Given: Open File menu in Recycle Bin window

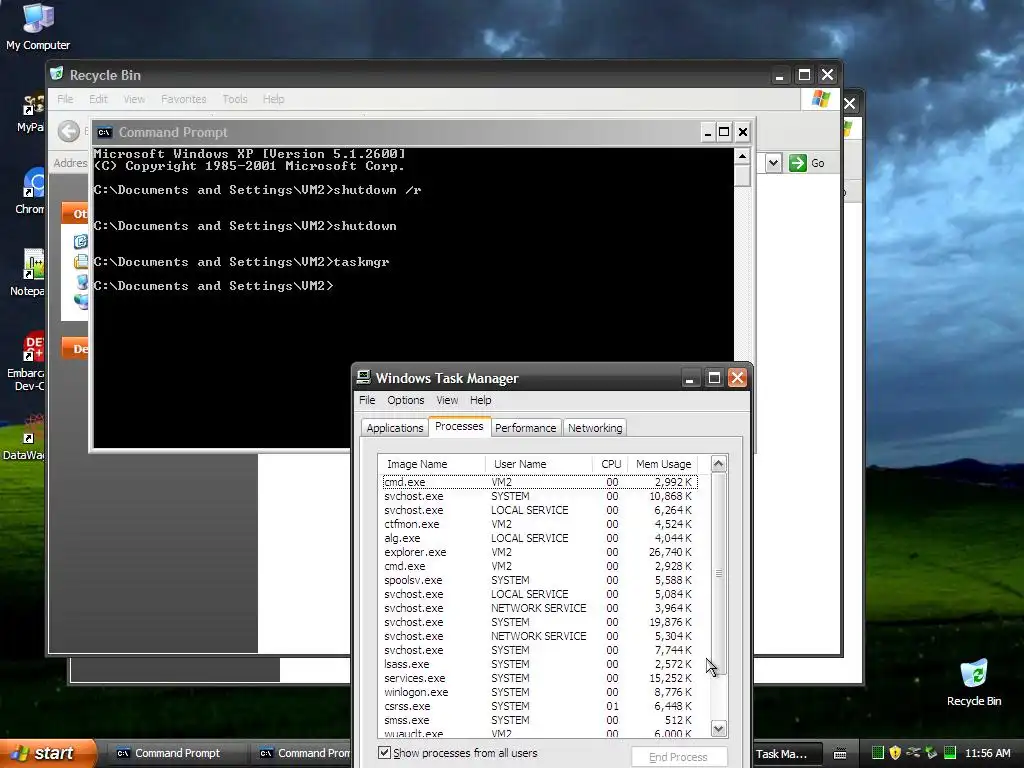Looking at the screenshot, I should pyautogui.click(x=65, y=99).
